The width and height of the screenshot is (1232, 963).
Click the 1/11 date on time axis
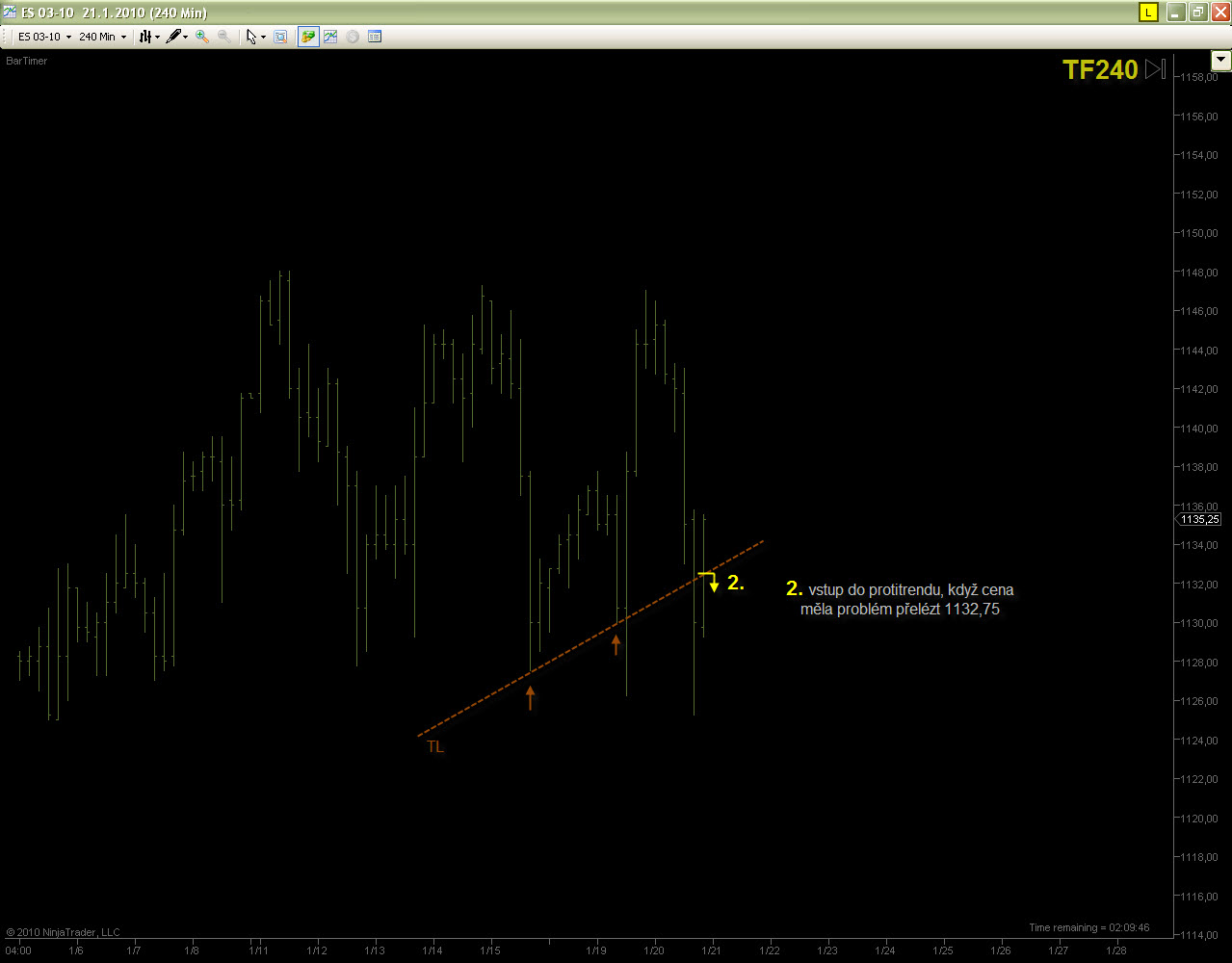click(259, 950)
